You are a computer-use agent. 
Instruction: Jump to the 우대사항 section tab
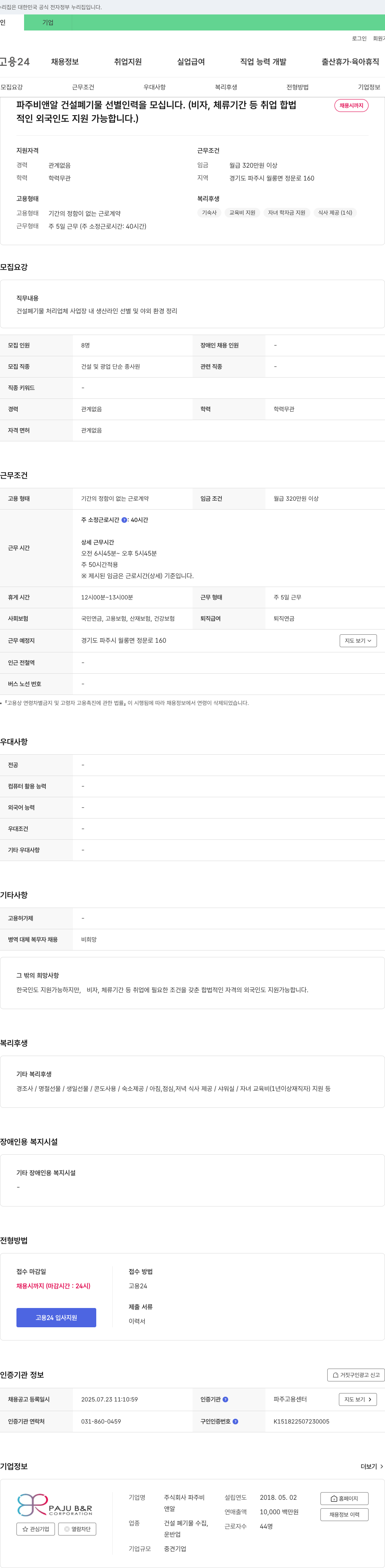point(154,87)
